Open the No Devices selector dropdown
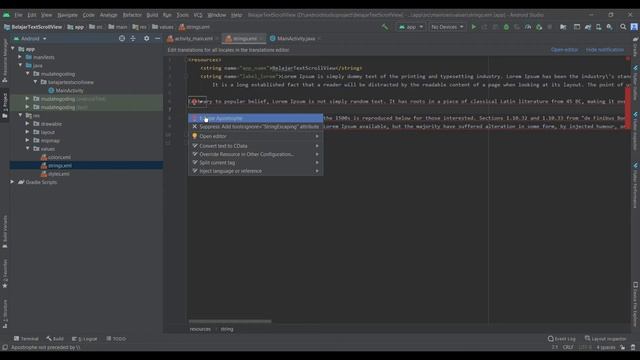This screenshot has width=640, height=360. click(x=447, y=27)
